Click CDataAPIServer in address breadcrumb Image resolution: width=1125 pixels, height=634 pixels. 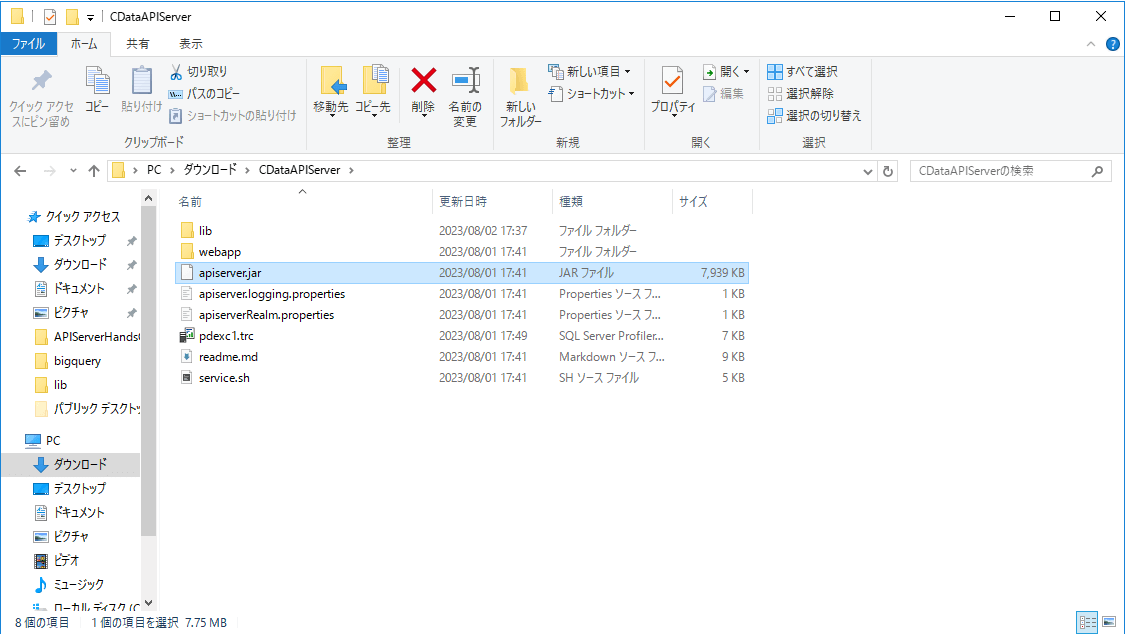[x=299, y=170]
